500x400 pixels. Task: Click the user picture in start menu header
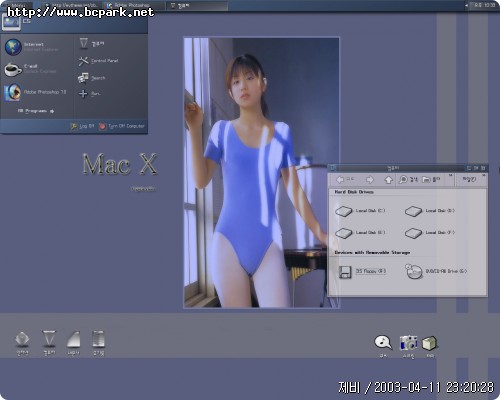pos(11,23)
